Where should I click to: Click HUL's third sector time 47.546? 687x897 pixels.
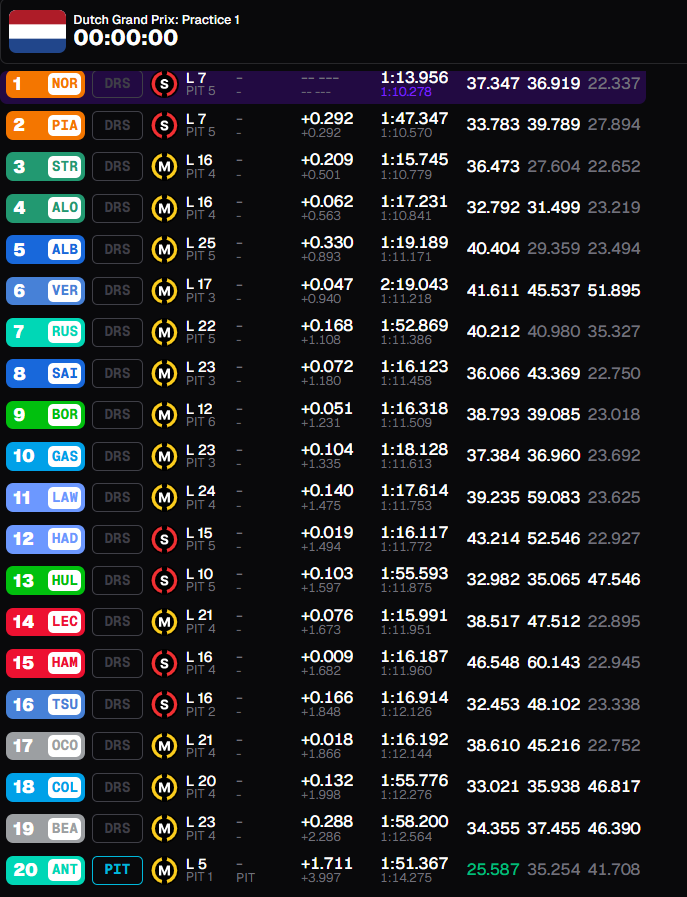point(614,580)
